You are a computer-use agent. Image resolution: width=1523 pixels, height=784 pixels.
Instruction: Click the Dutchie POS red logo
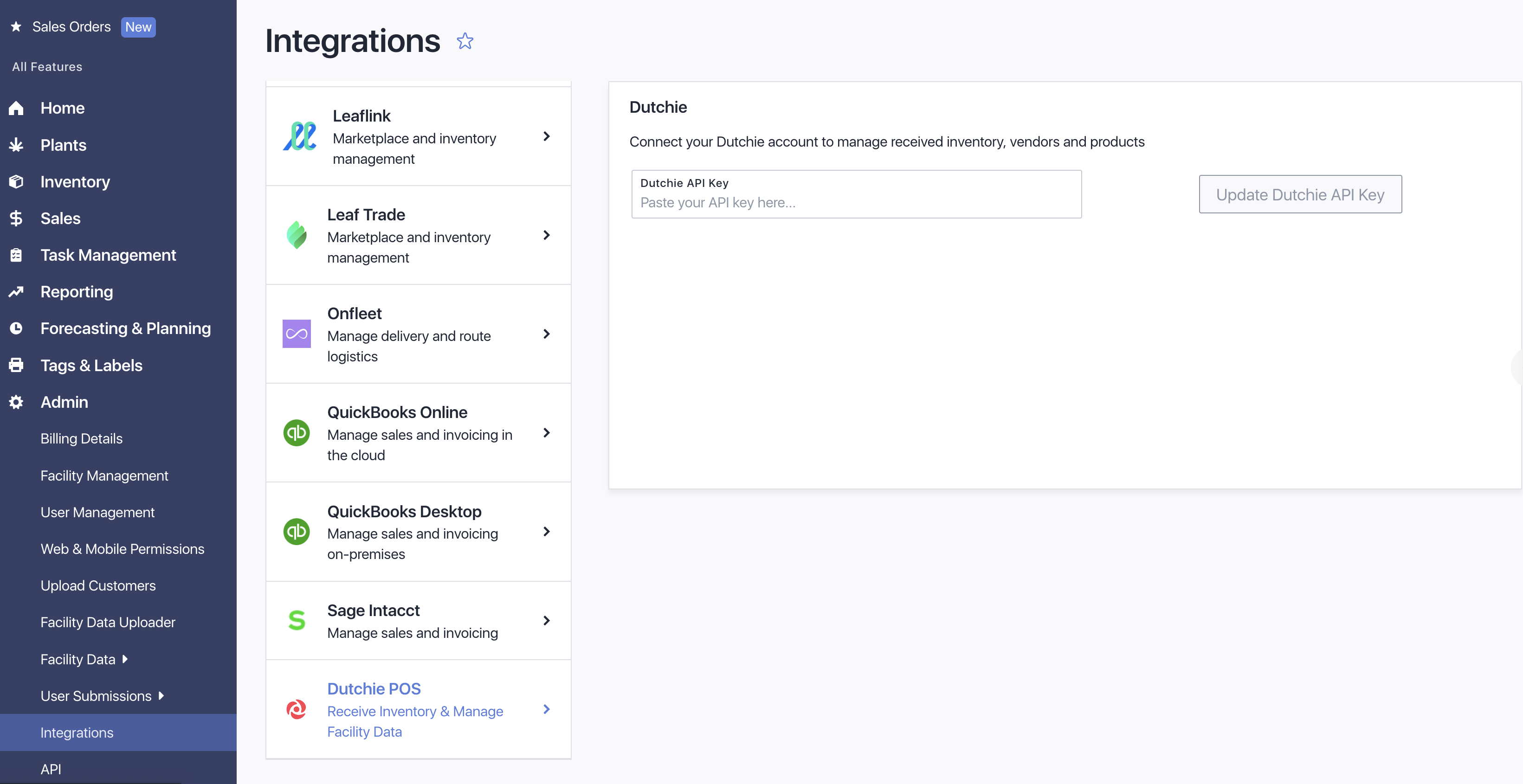297,709
